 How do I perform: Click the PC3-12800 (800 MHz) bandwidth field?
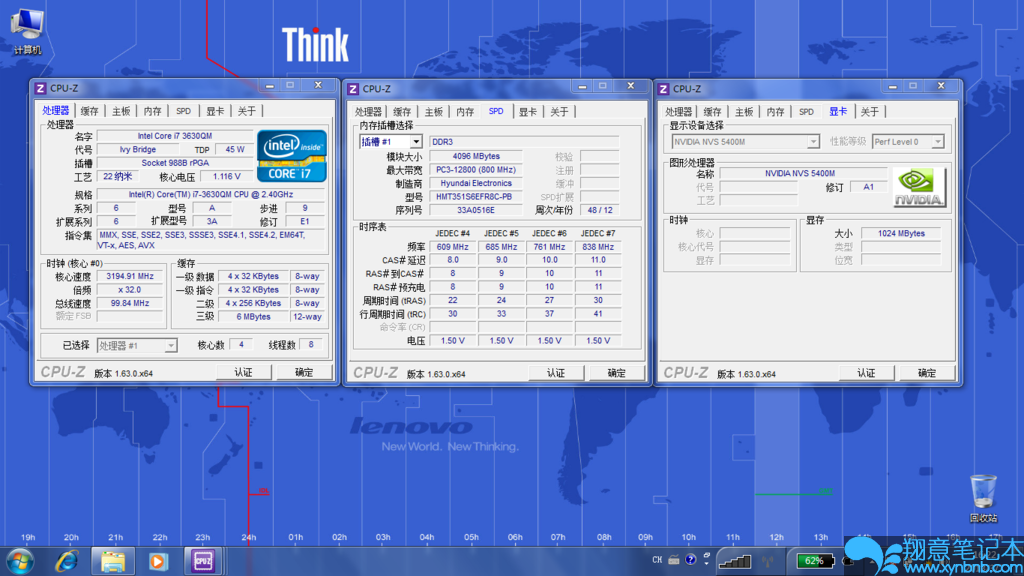pos(476,170)
